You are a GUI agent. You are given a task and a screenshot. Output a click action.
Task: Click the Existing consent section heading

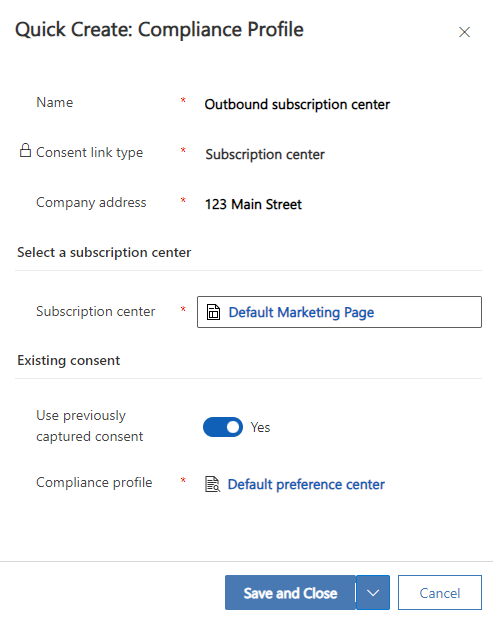(68, 360)
